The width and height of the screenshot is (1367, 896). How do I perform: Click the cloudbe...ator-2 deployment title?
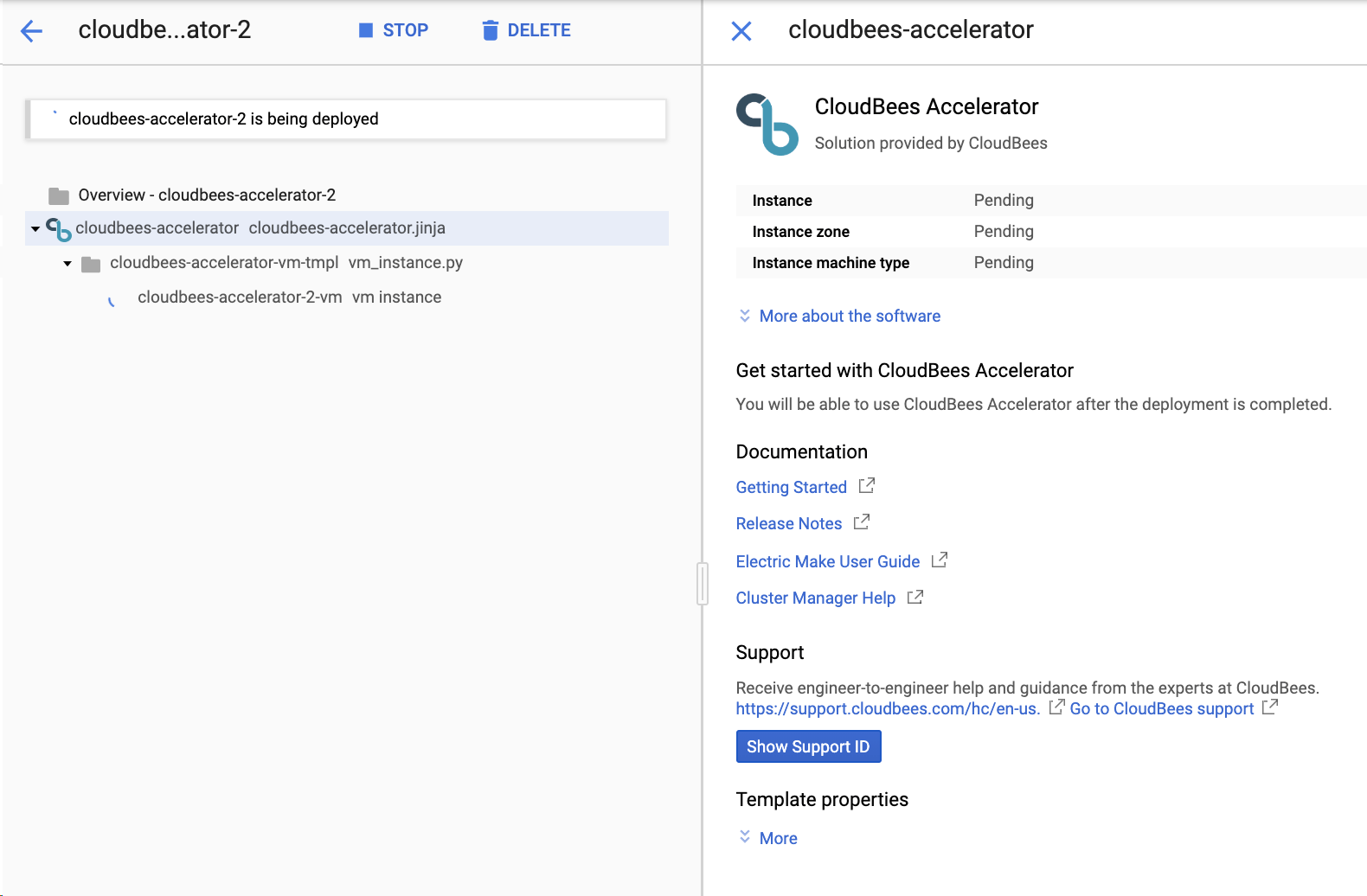pos(164,30)
